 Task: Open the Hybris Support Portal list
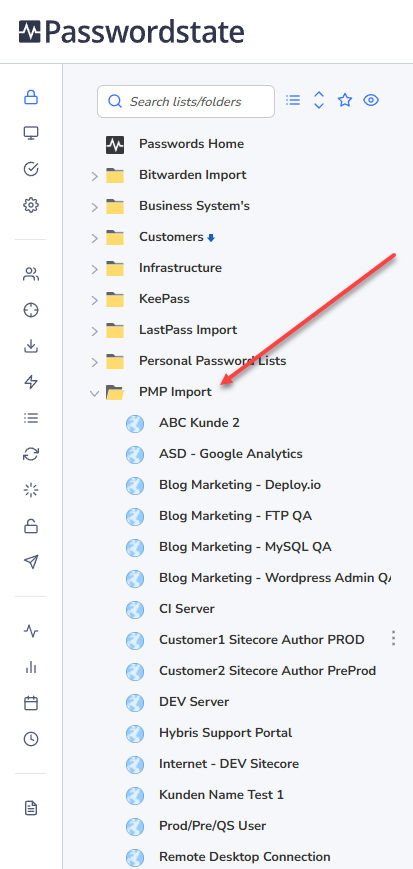tap(226, 733)
